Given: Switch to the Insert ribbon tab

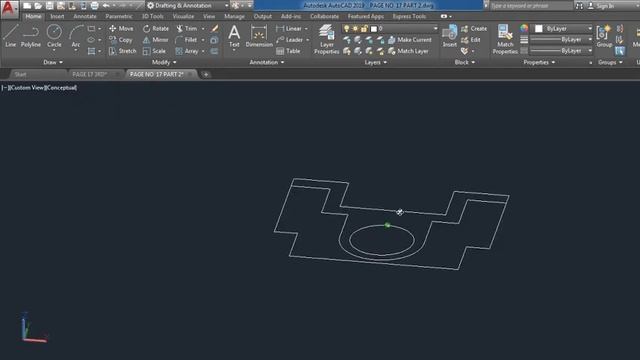Looking at the screenshot, I should tap(57, 17).
